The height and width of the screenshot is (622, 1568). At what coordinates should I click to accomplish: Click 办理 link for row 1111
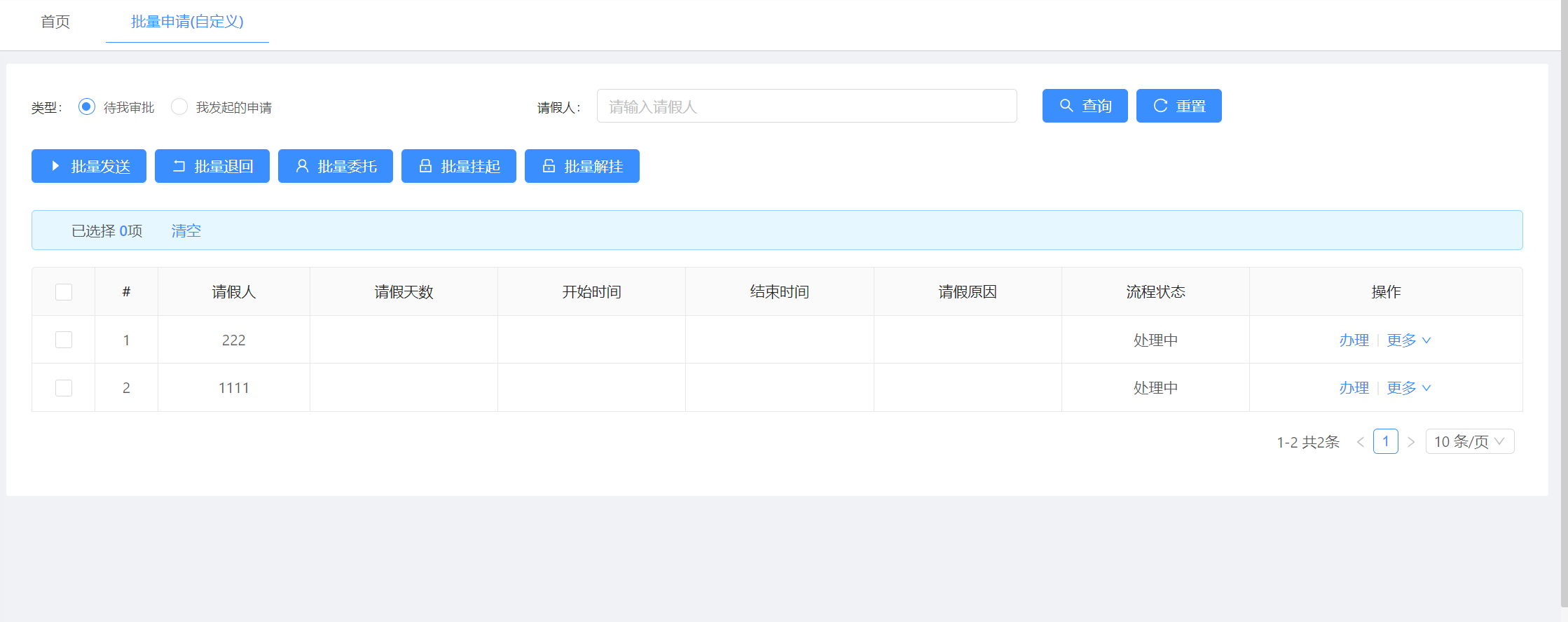(1354, 387)
